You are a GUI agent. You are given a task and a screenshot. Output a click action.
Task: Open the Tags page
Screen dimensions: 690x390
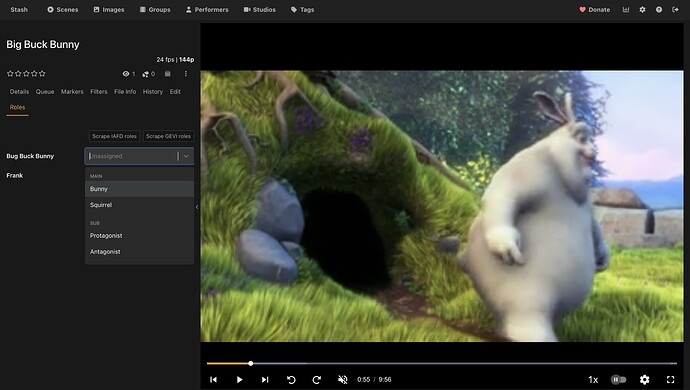coord(302,10)
